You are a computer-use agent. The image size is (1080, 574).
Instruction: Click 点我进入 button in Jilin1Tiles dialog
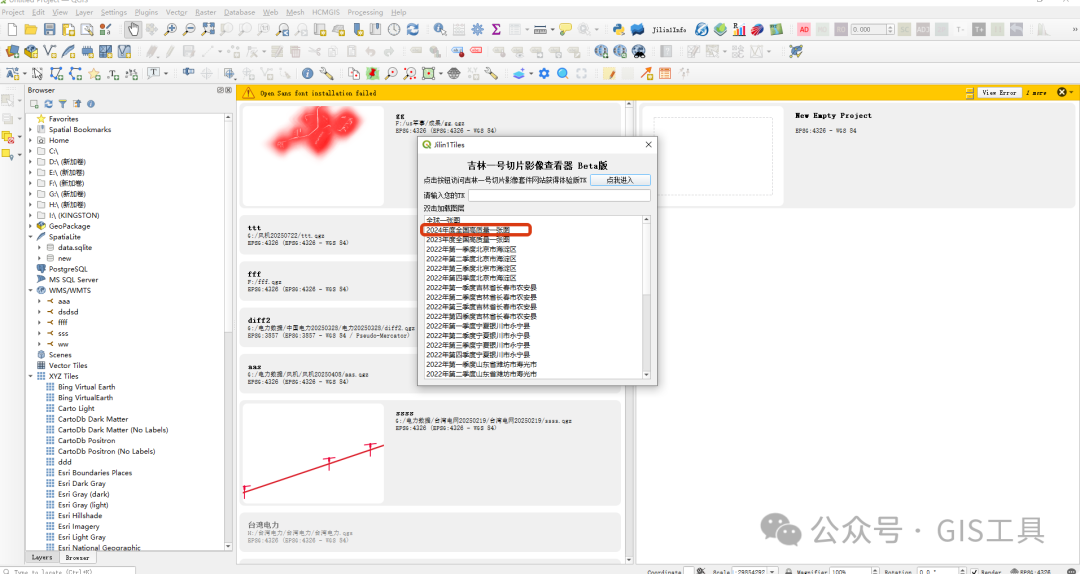click(619, 180)
